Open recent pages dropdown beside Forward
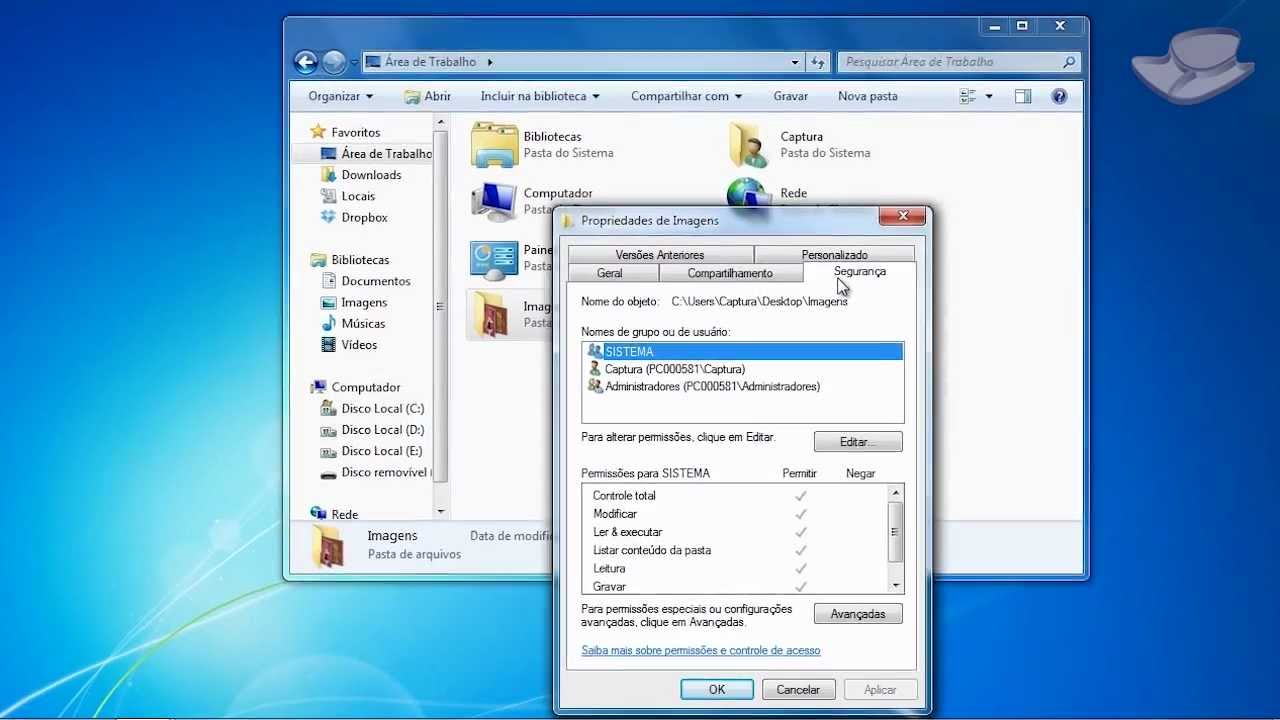 tap(354, 62)
